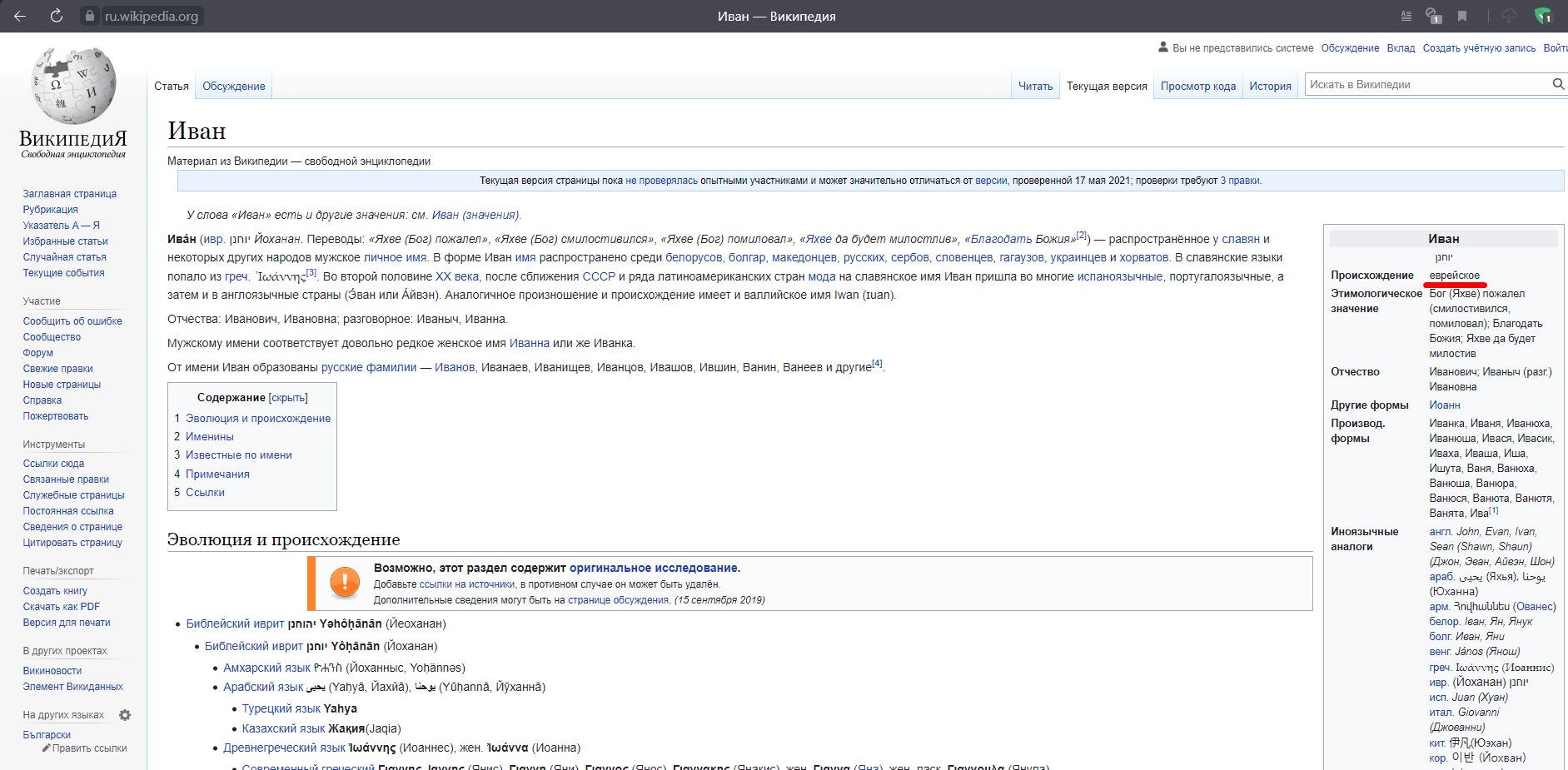The image size is (1568, 770).
Task: Hide the table of contents via [скрыть]
Action: click(288, 398)
